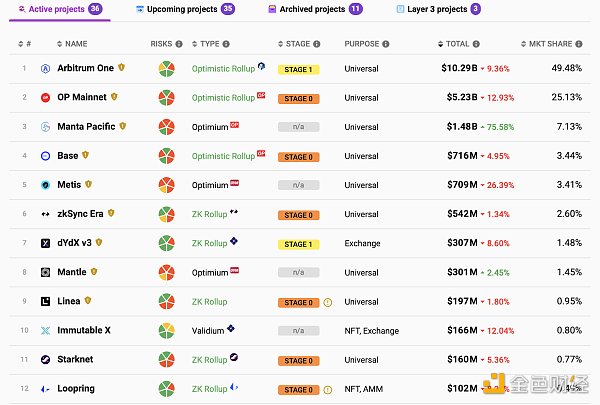The height and width of the screenshot is (405, 600).
Task: Click the STAGE 1 badge for dYdX v3
Action: click(298, 243)
